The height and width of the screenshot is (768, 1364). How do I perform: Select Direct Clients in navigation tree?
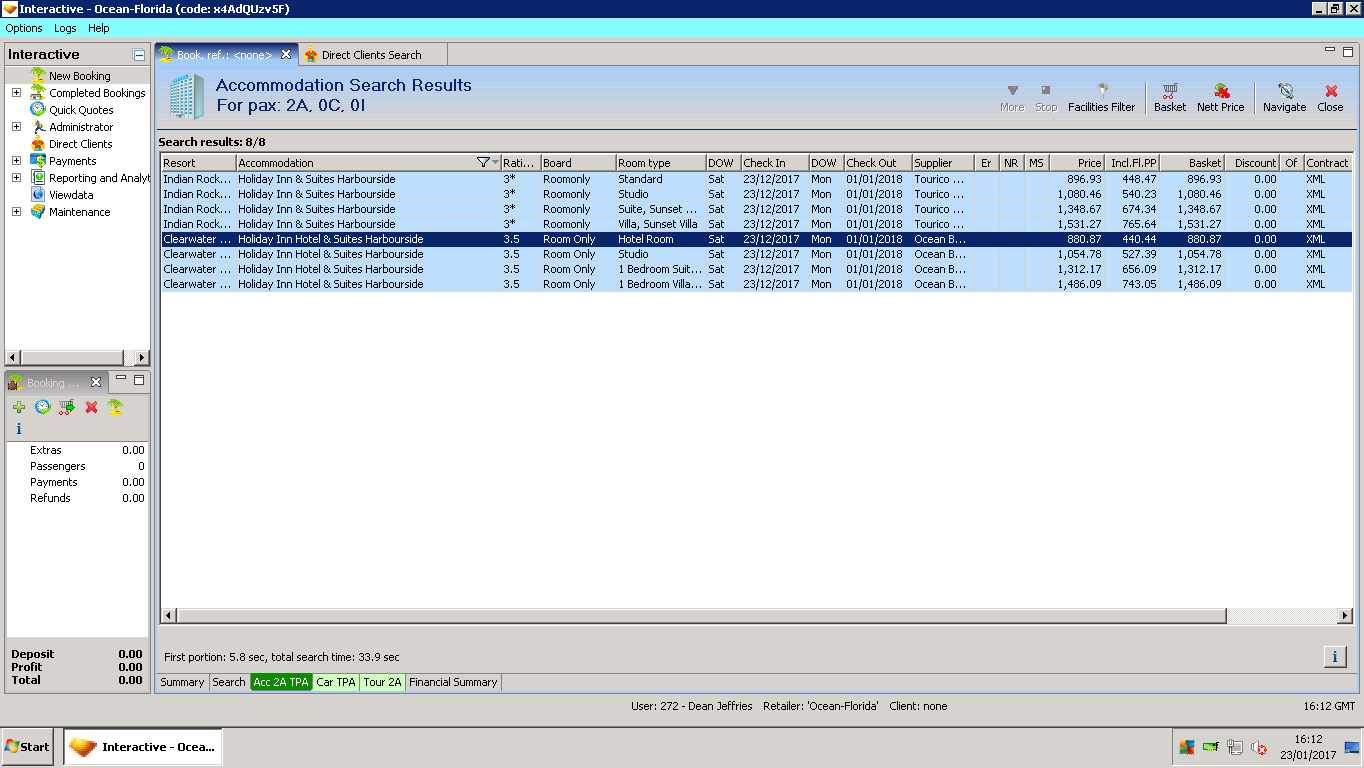[x=81, y=144]
